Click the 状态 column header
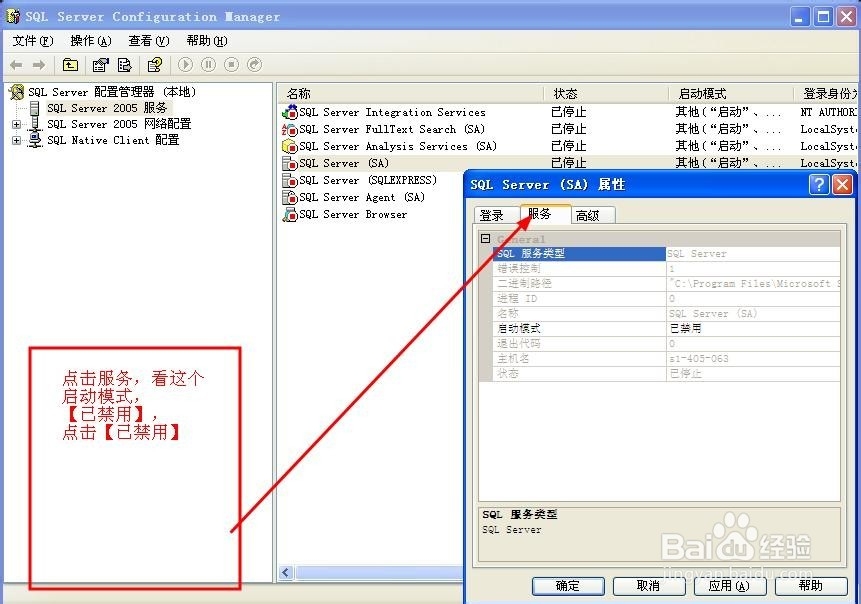Screen dimensions: 861x604 tap(606, 94)
